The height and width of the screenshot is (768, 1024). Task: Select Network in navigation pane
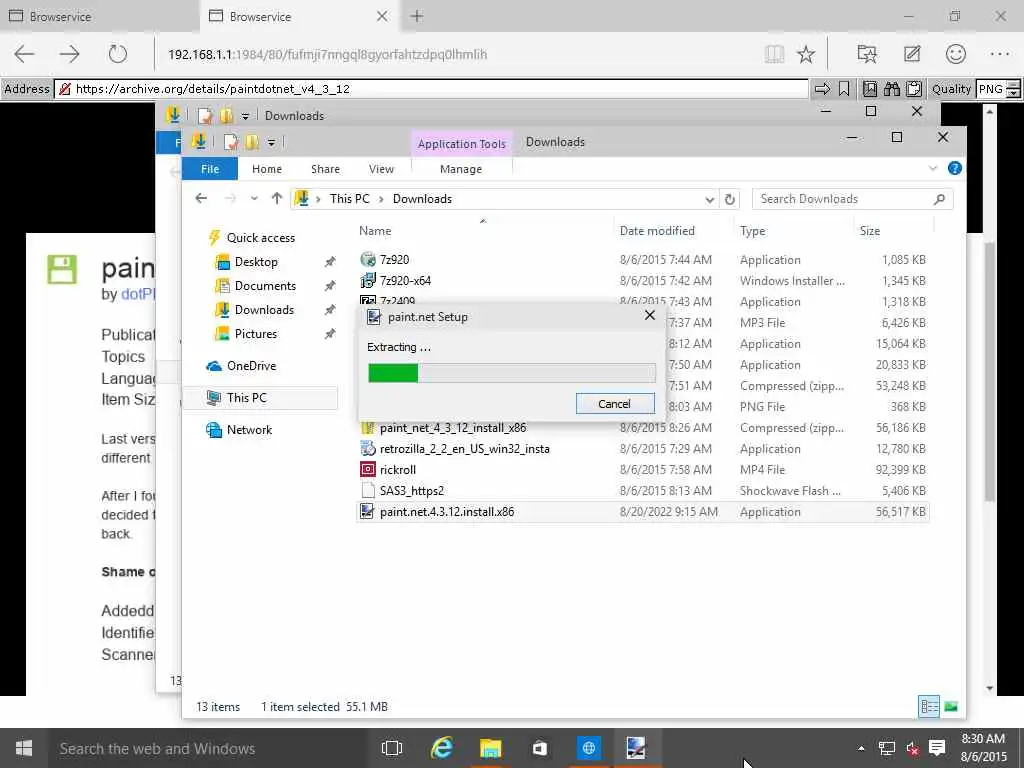pos(249,430)
